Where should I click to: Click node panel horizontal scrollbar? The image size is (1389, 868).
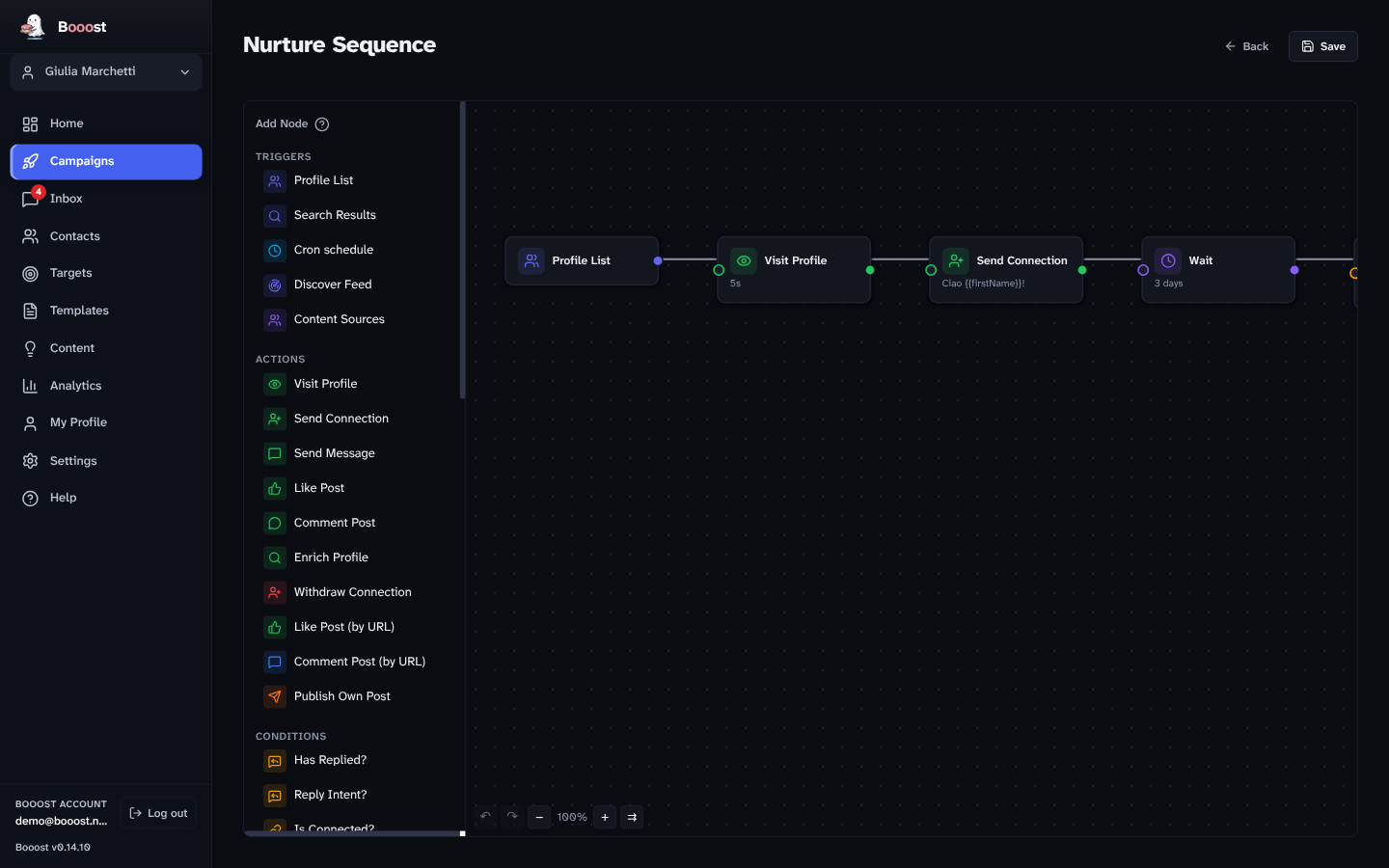353,833
